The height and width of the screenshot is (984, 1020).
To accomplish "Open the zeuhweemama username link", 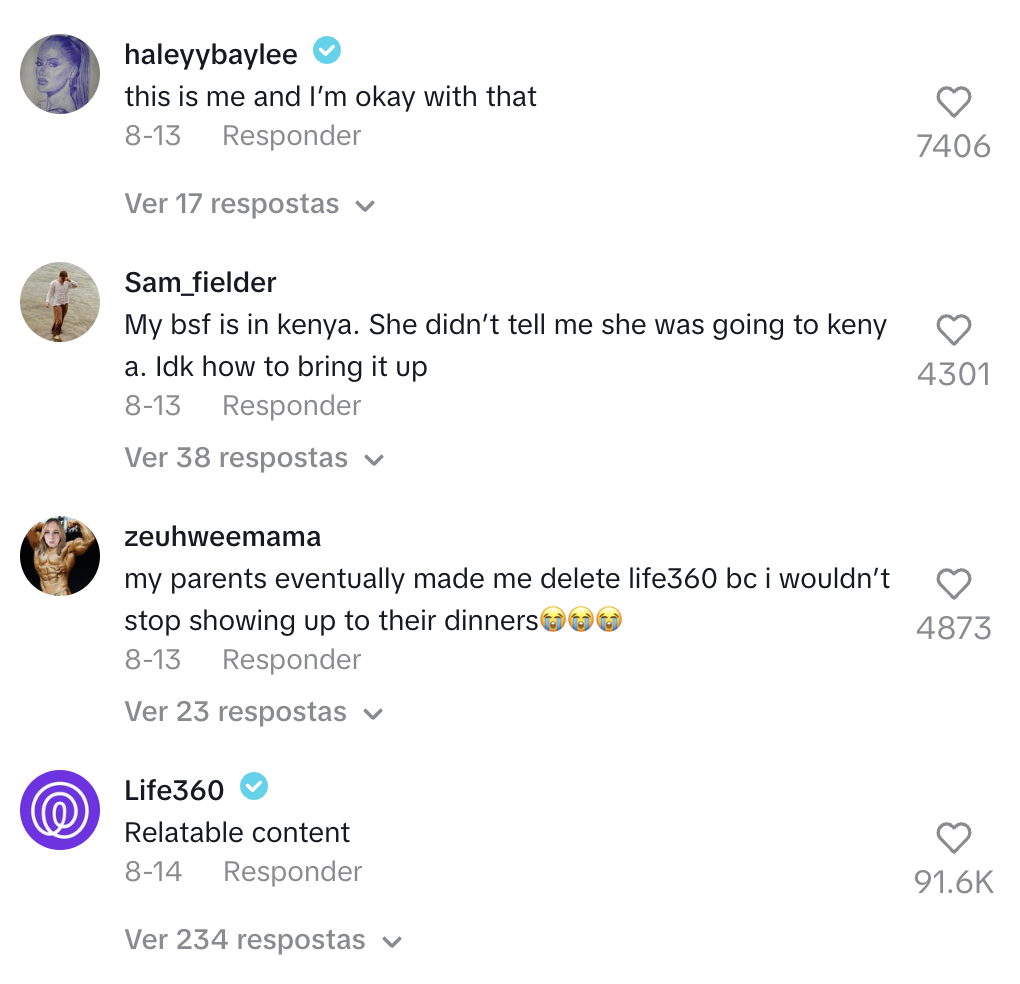I will [x=222, y=537].
